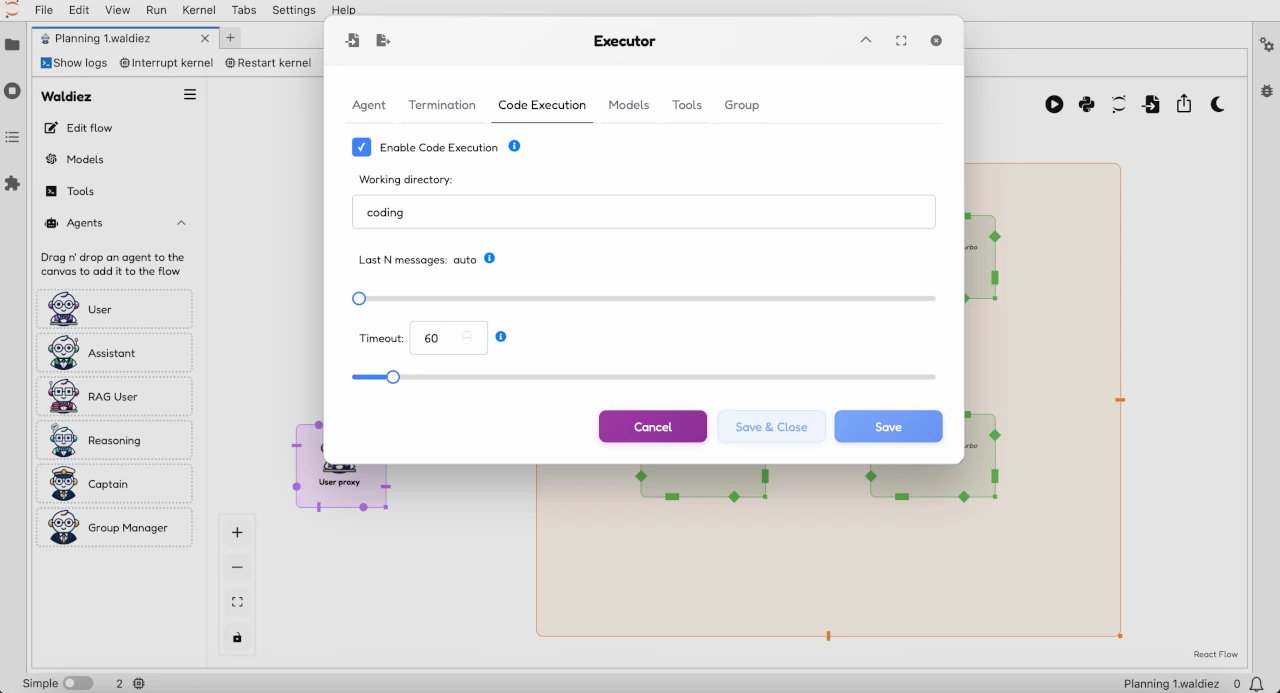Click the fit view canvas icon
This screenshot has height=693, width=1280.
(x=237, y=602)
